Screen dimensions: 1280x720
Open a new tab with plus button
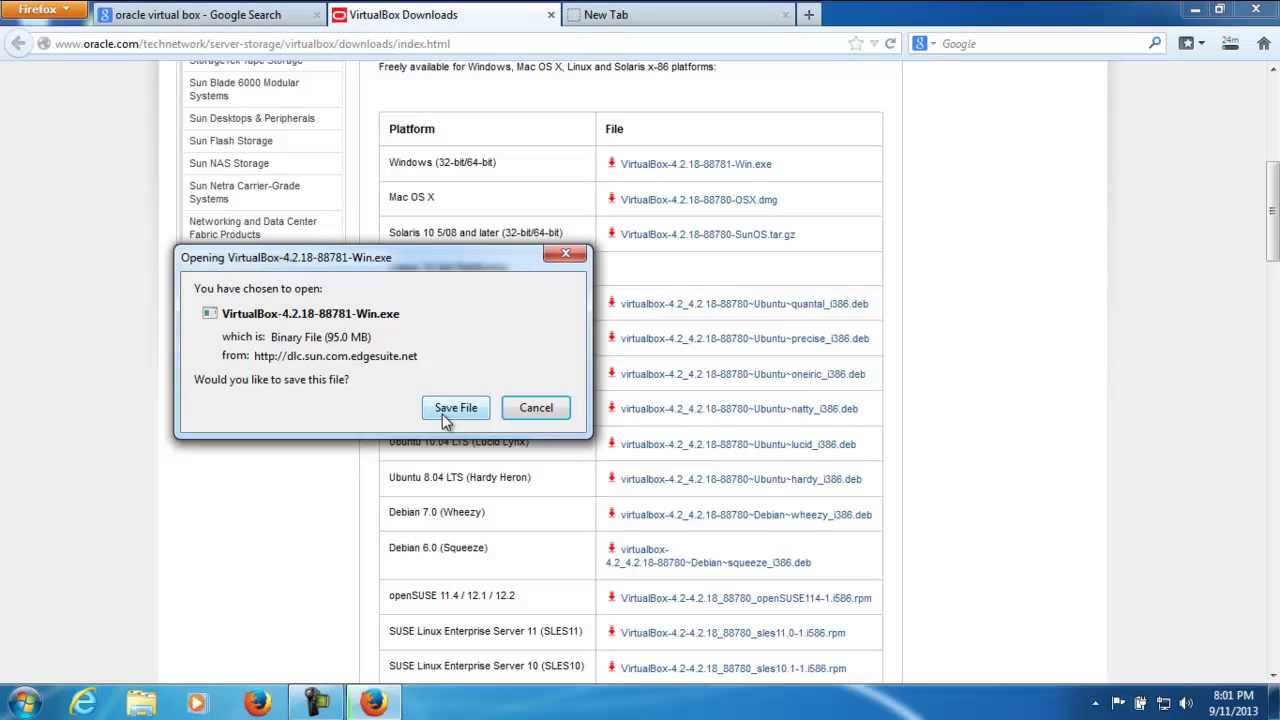[809, 15]
